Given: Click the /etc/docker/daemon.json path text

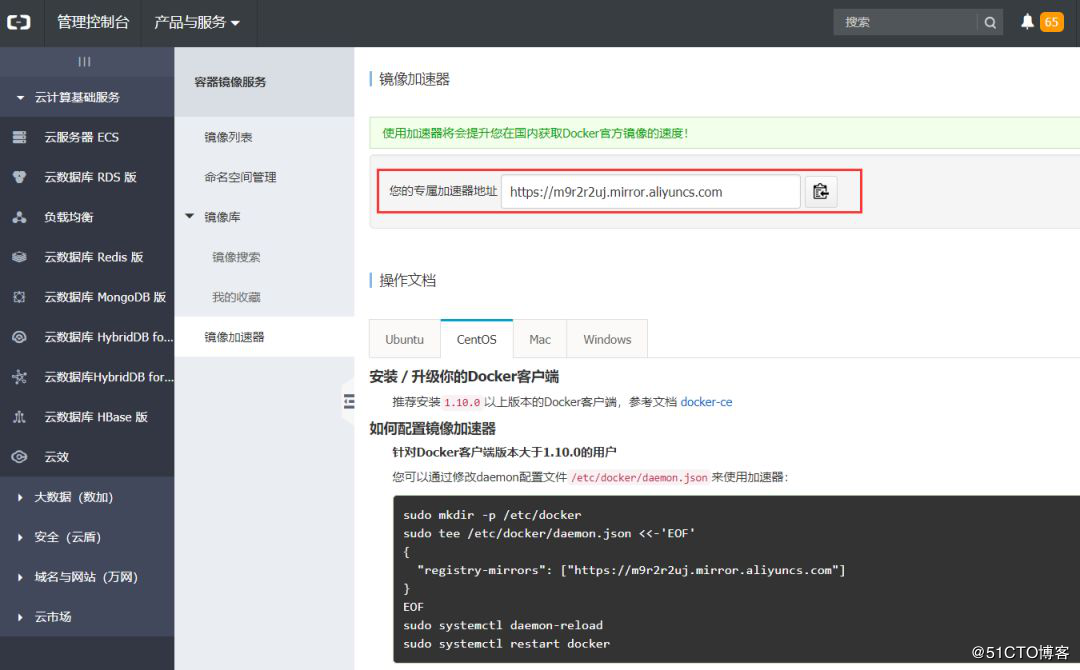Looking at the screenshot, I should [639, 477].
